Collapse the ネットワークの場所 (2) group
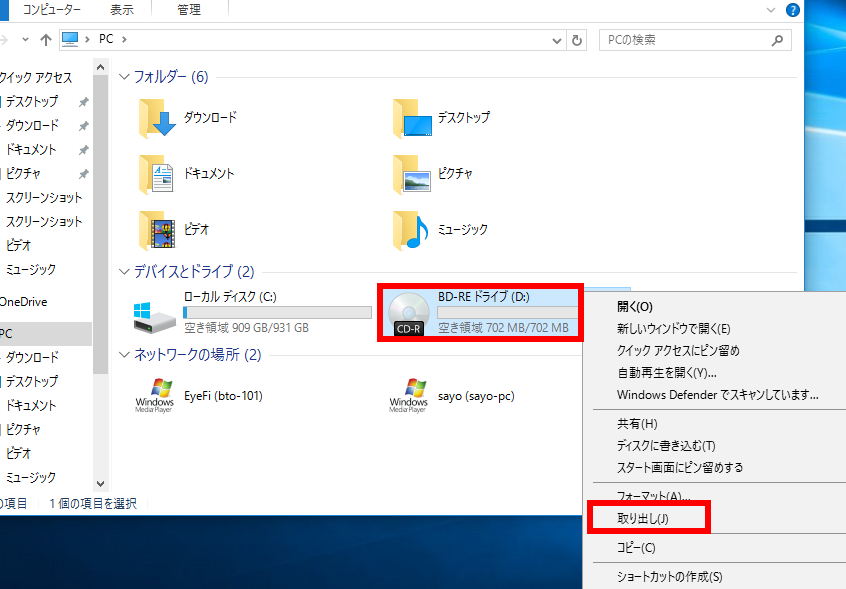The width and height of the screenshot is (846, 589). tap(125, 355)
